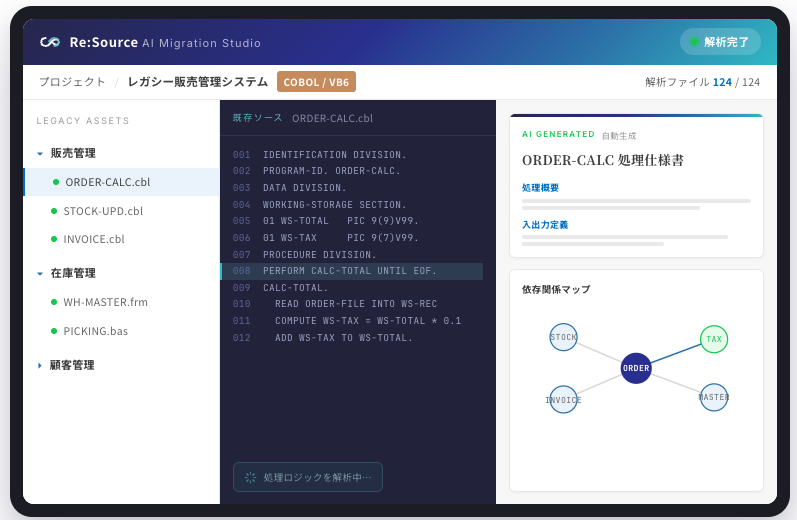Expand the 顧客管理 folder arrow
797x520 pixels.
point(40,365)
